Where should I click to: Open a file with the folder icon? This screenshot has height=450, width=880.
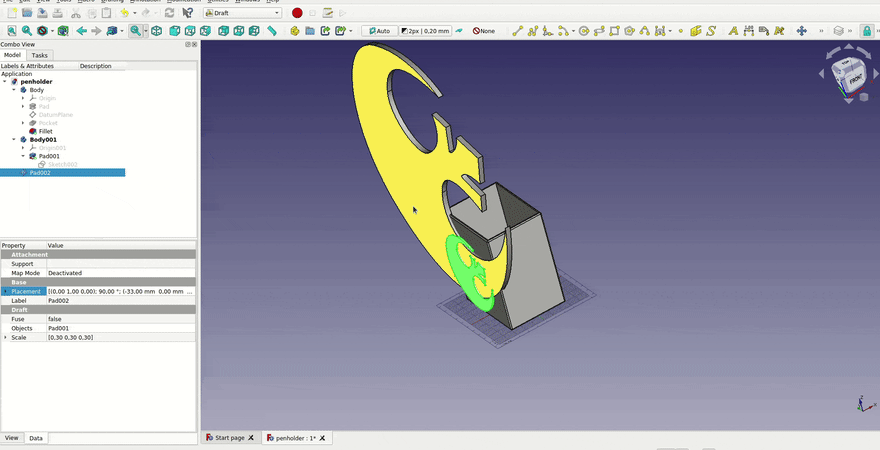[27, 13]
